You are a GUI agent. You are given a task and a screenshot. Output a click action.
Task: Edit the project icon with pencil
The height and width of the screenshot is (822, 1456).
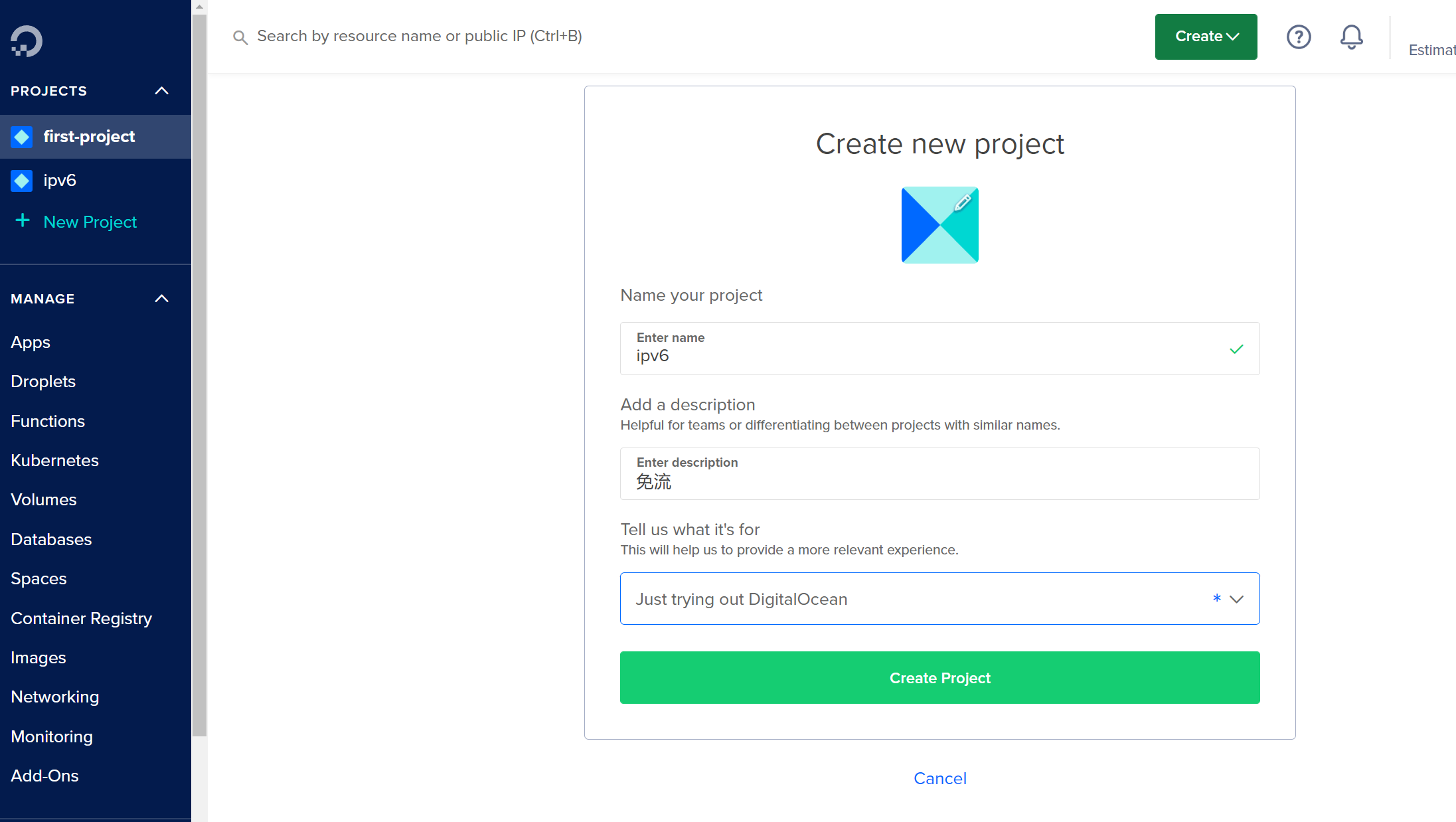click(962, 203)
